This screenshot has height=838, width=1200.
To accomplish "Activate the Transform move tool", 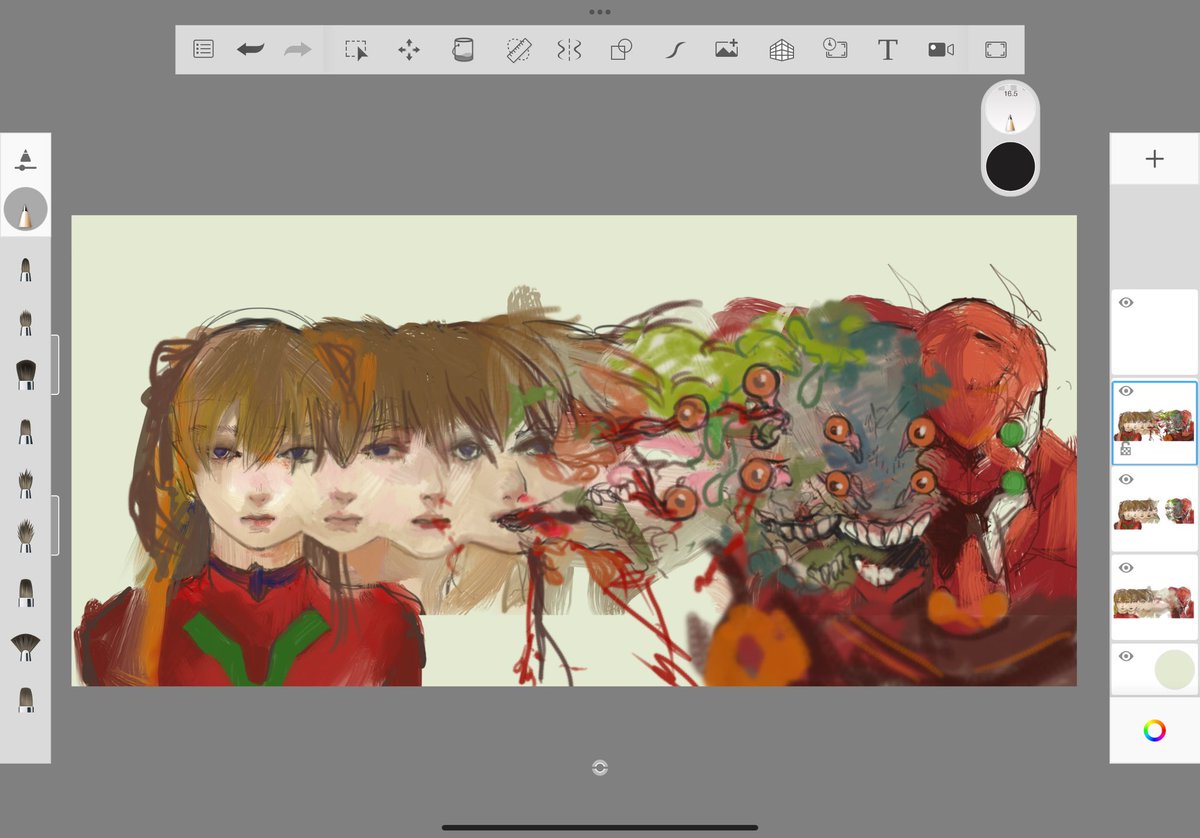I will 408,50.
